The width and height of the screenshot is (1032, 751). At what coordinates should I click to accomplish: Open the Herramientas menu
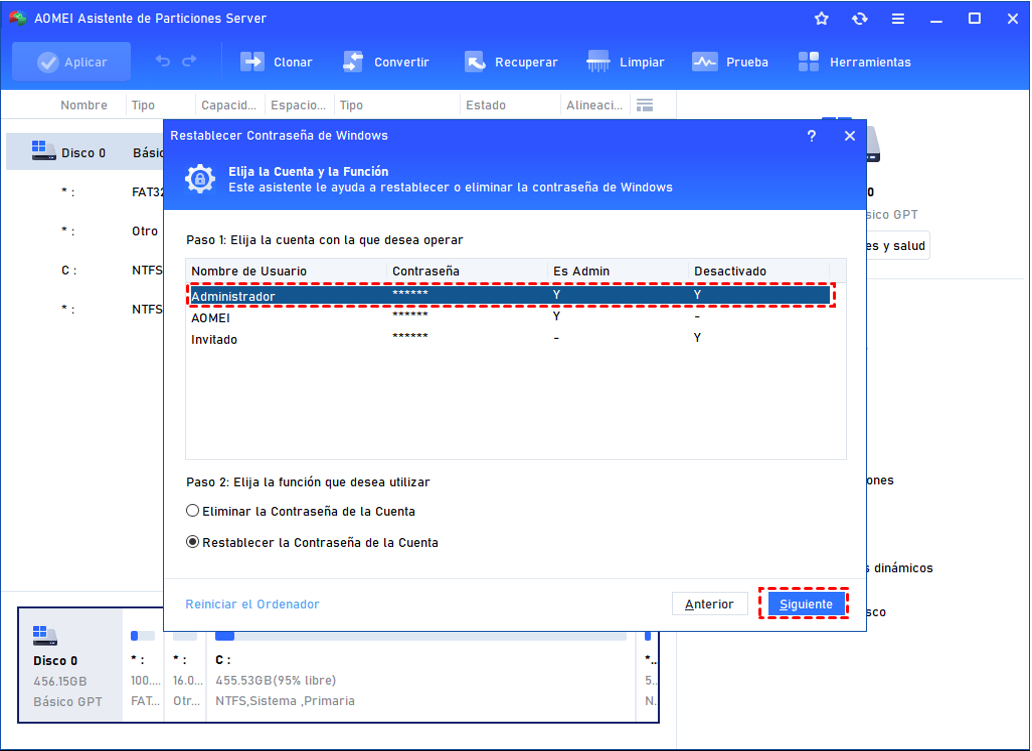coord(854,62)
